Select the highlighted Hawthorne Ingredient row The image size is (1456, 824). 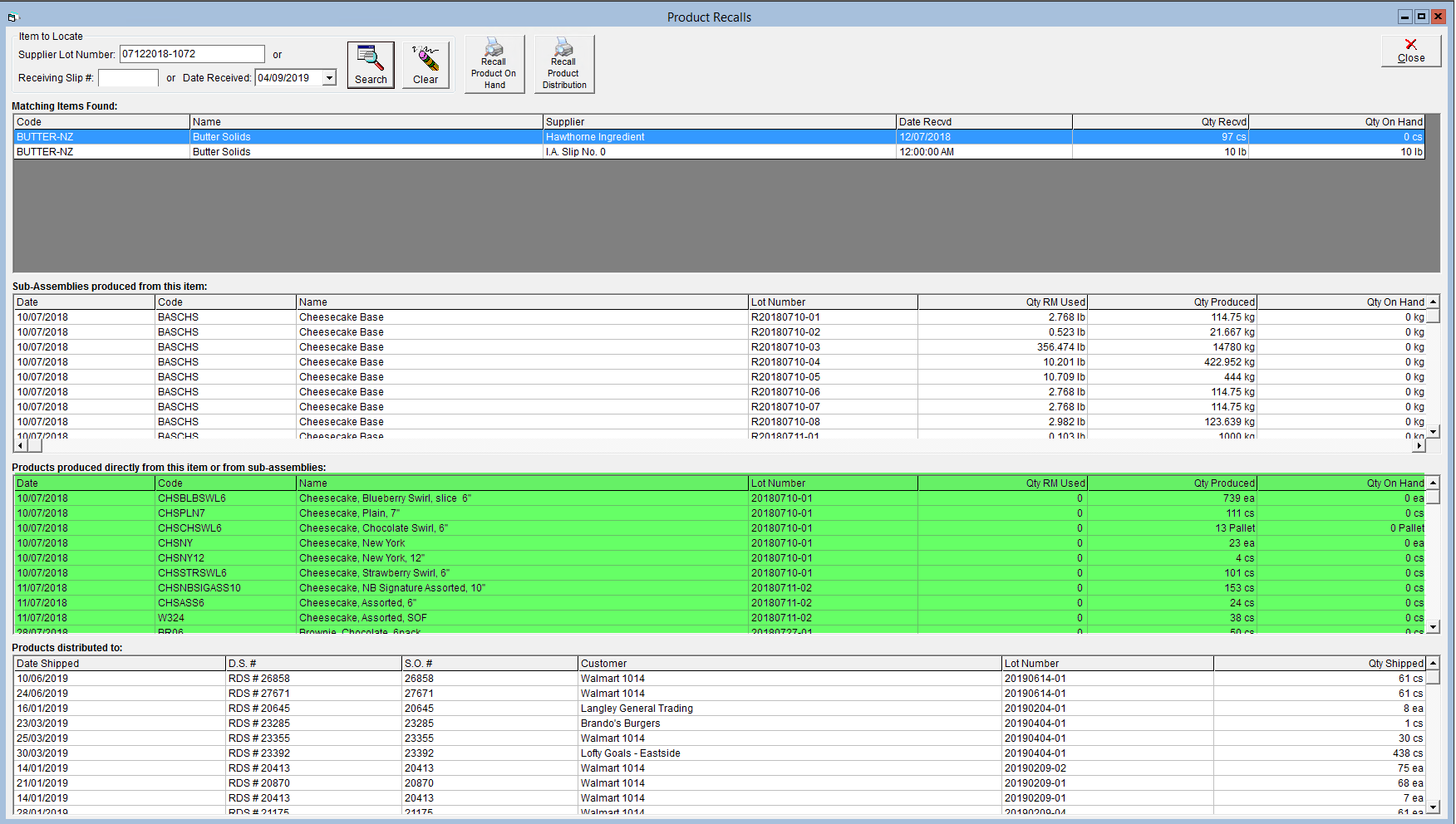click(719, 137)
